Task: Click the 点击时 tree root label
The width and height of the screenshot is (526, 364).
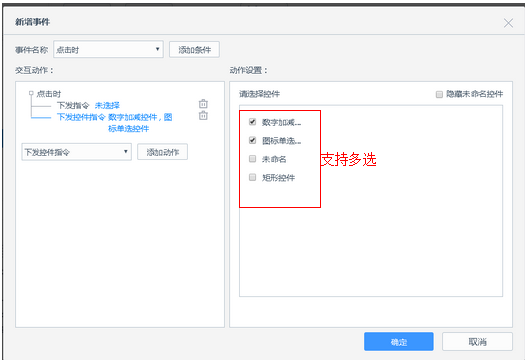Action: coord(49,94)
